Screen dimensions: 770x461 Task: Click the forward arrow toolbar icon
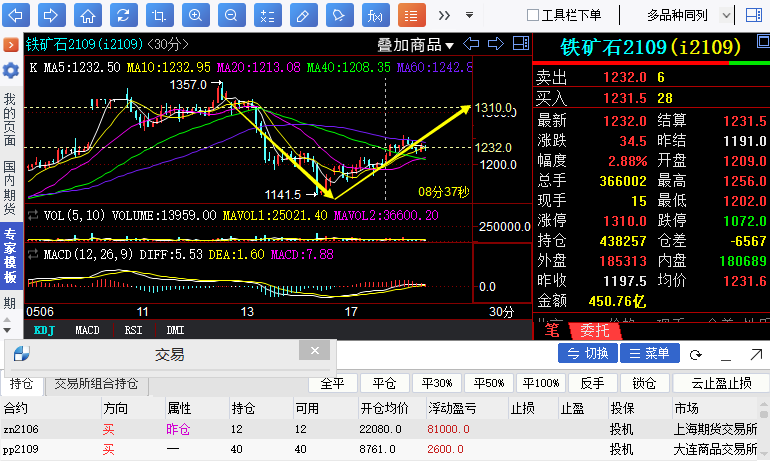point(52,15)
